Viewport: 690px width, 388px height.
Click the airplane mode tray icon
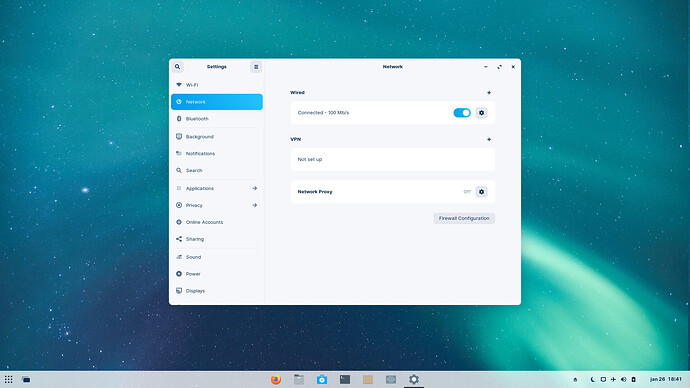(613, 379)
